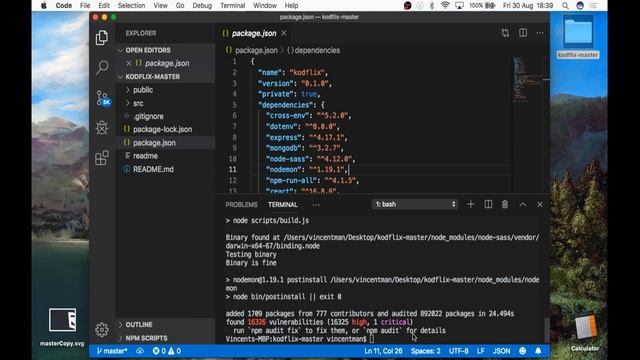Open the Source Control view

102,98
